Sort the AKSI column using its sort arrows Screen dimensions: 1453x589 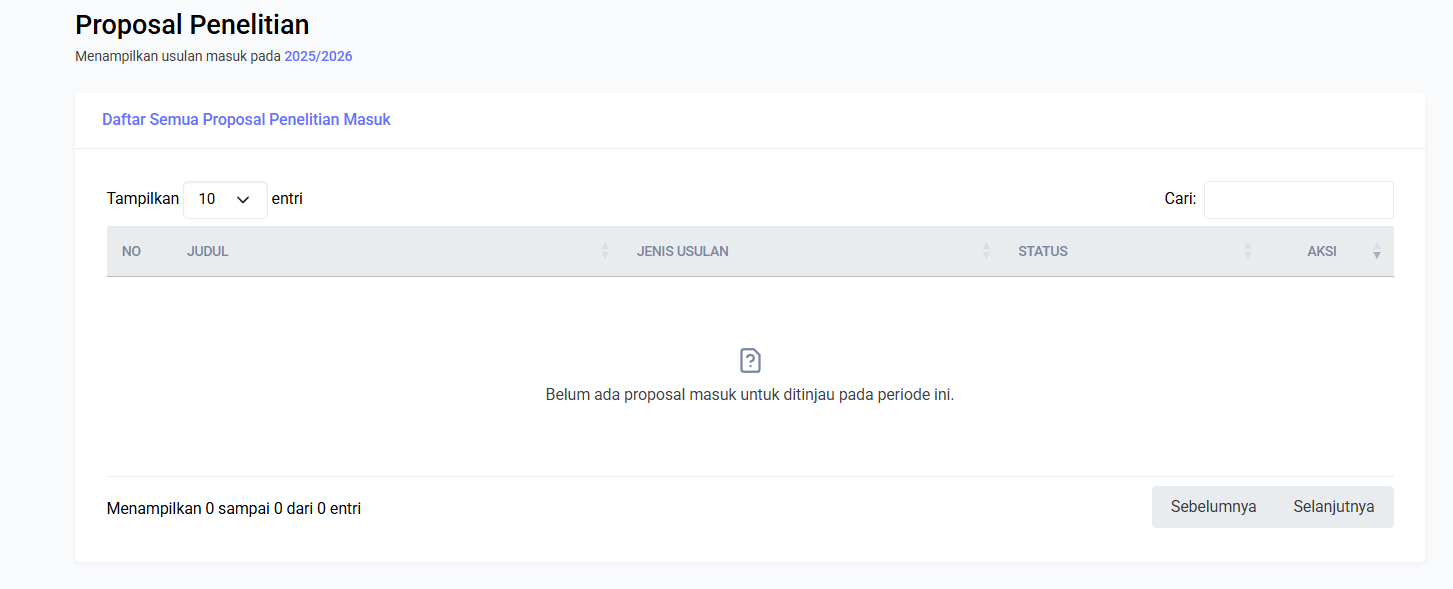pyautogui.click(x=1376, y=251)
